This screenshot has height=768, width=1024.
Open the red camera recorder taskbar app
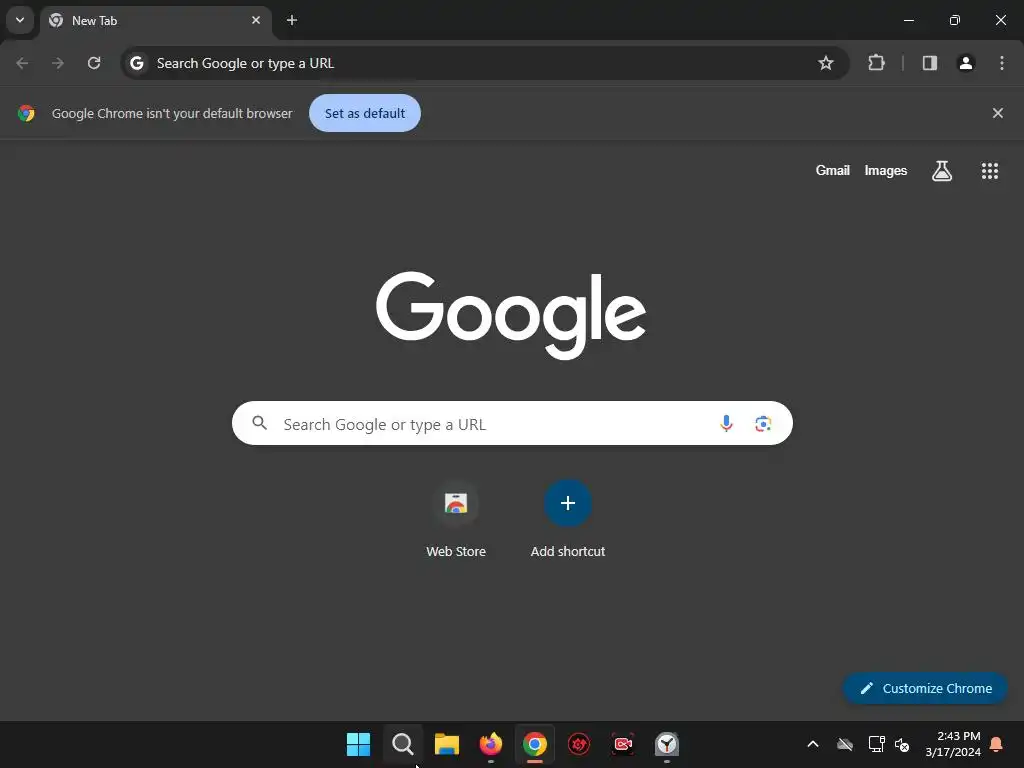tap(623, 744)
